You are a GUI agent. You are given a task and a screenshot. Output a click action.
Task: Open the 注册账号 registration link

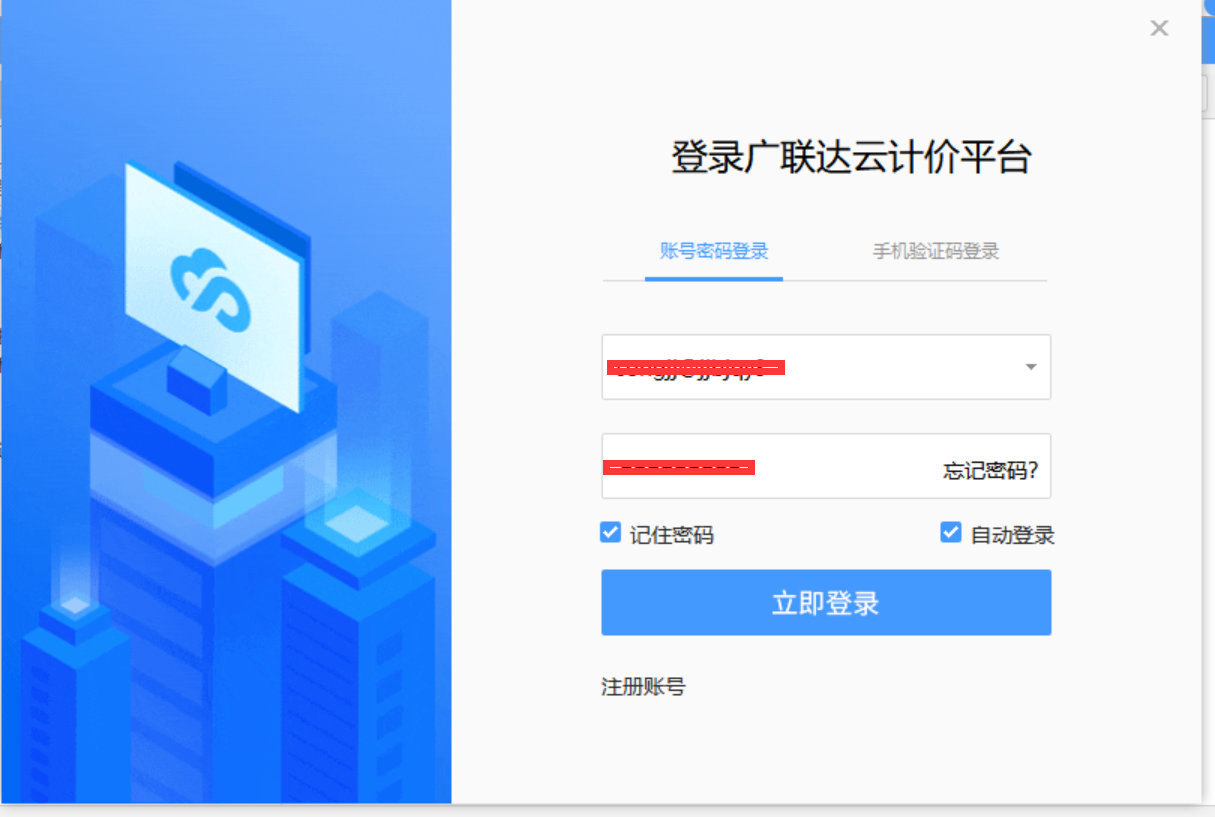point(643,687)
